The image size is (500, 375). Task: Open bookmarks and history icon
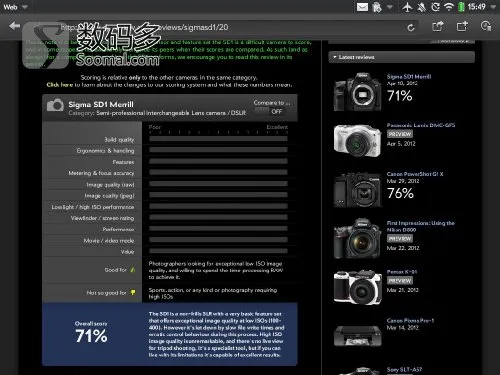tap(486, 26)
